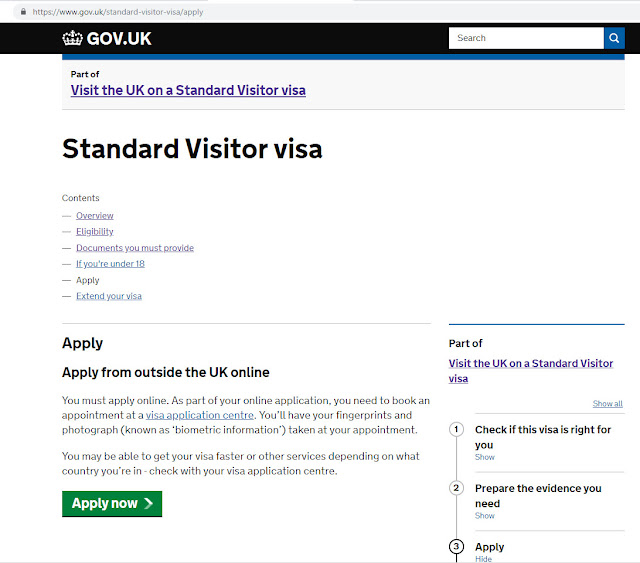Show 'Prepare the evidence you need' step
Screen dimensions: 640x563
484,516
